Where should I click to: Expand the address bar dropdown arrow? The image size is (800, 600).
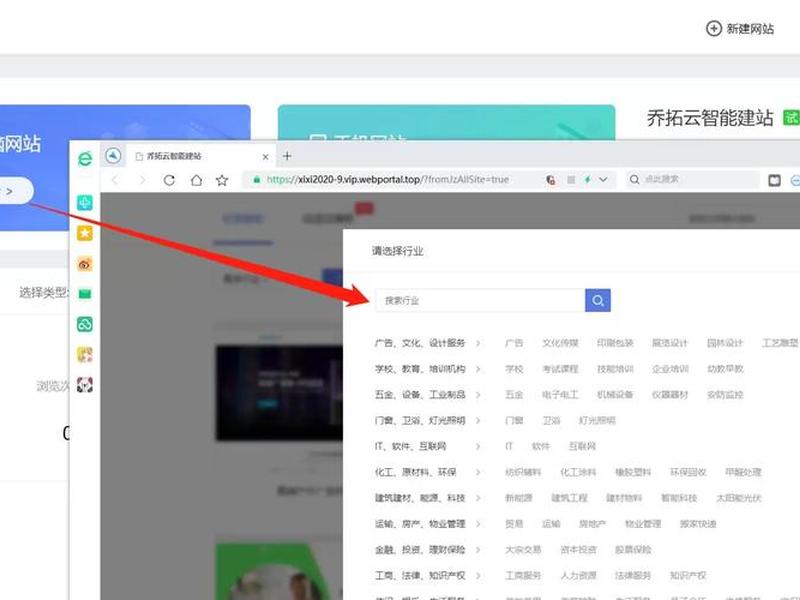pyautogui.click(x=604, y=180)
